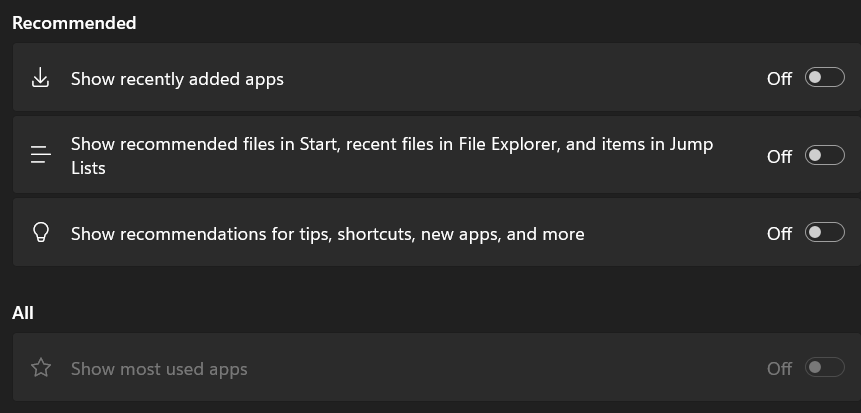Click the Recommended section heading

74,22
